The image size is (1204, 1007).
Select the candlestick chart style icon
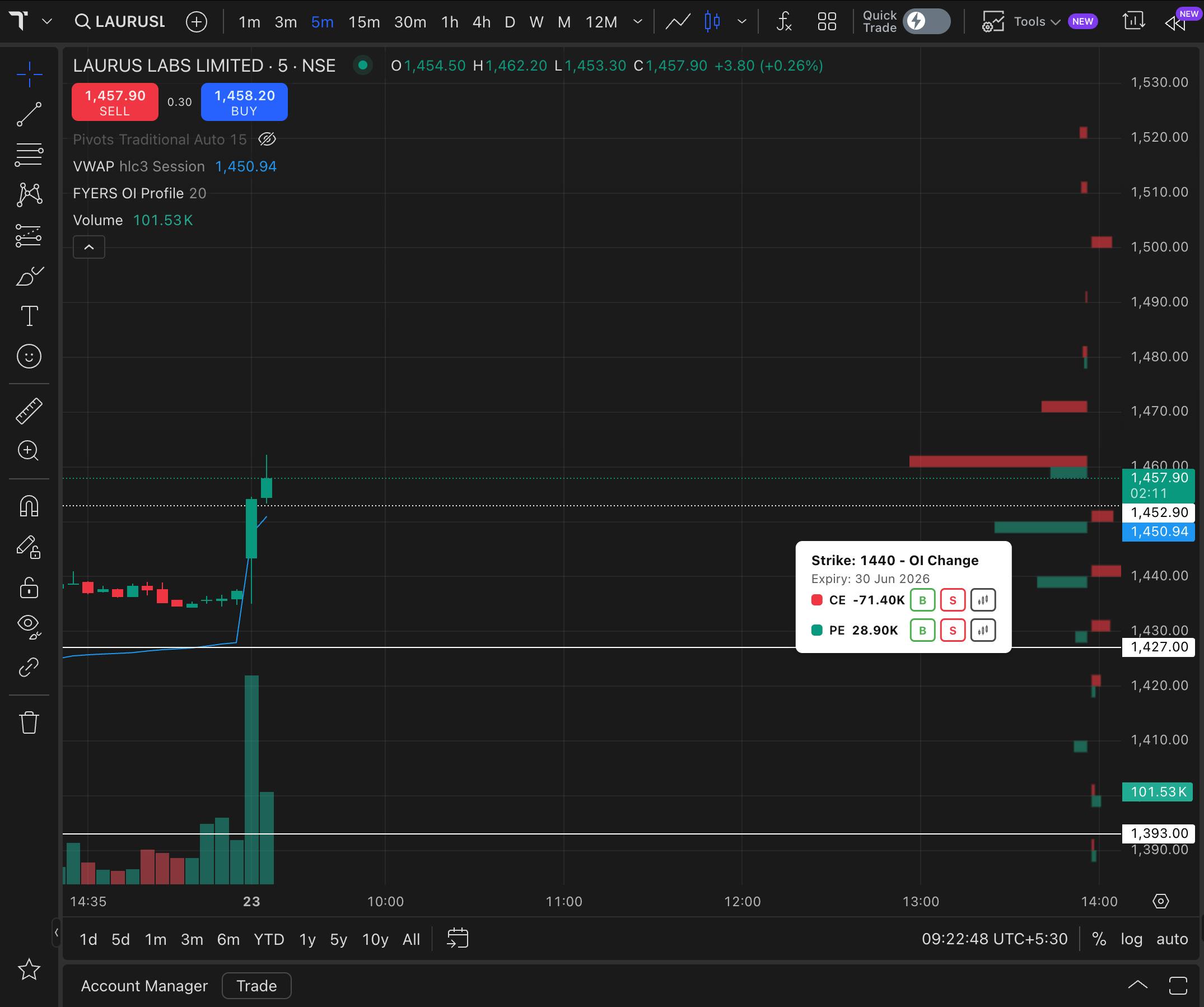(x=712, y=22)
